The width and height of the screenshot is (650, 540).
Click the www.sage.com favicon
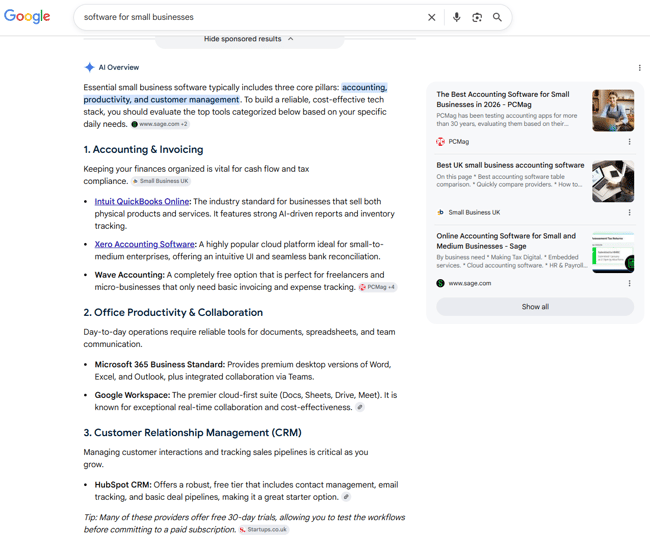click(440, 283)
